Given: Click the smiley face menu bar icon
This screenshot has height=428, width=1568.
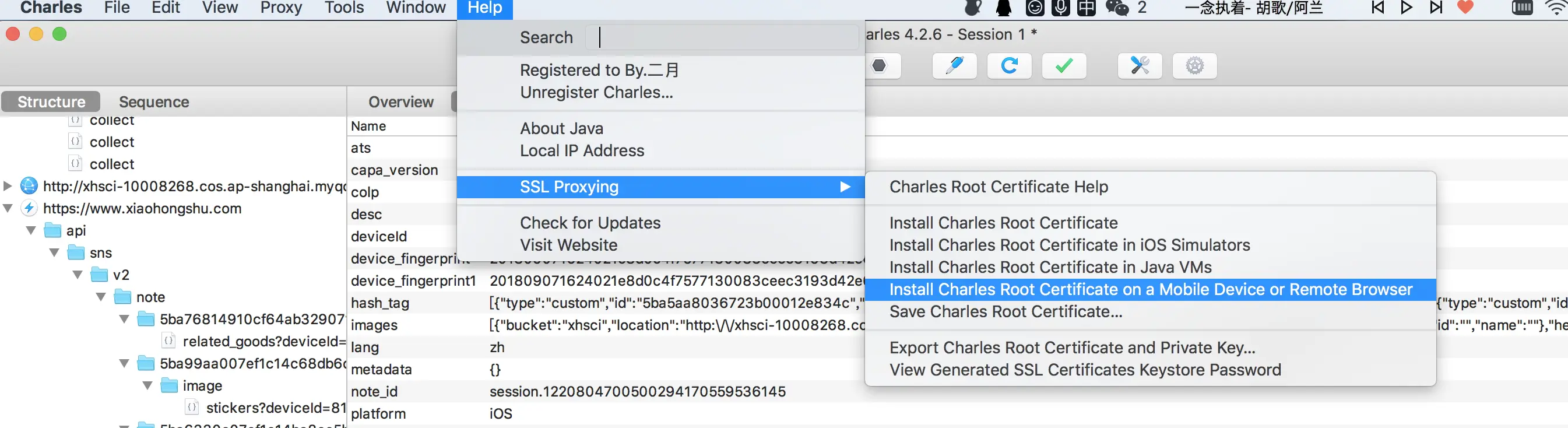Looking at the screenshot, I should (1035, 8).
